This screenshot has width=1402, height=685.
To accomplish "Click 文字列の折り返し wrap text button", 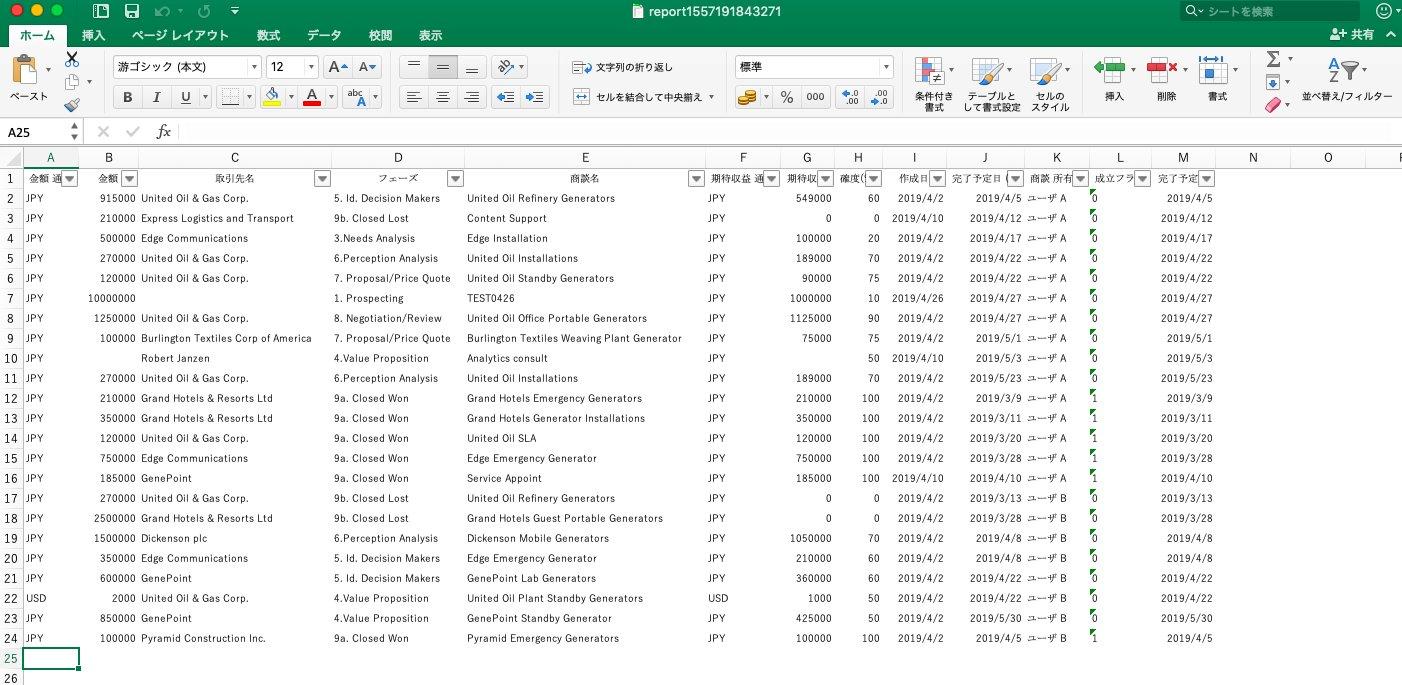I will (x=623, y=67).
